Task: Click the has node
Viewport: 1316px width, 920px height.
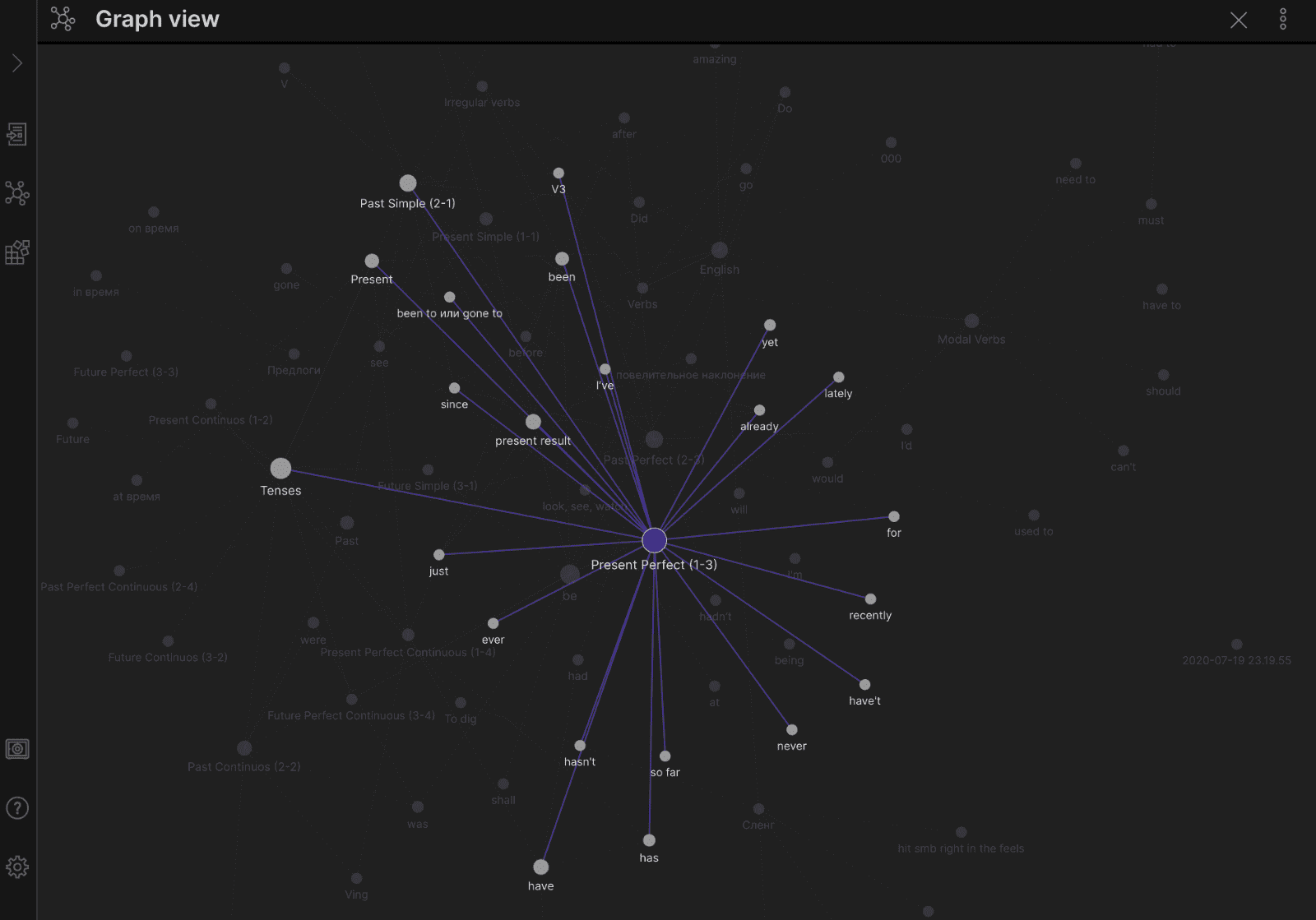Action: point(649,840)
